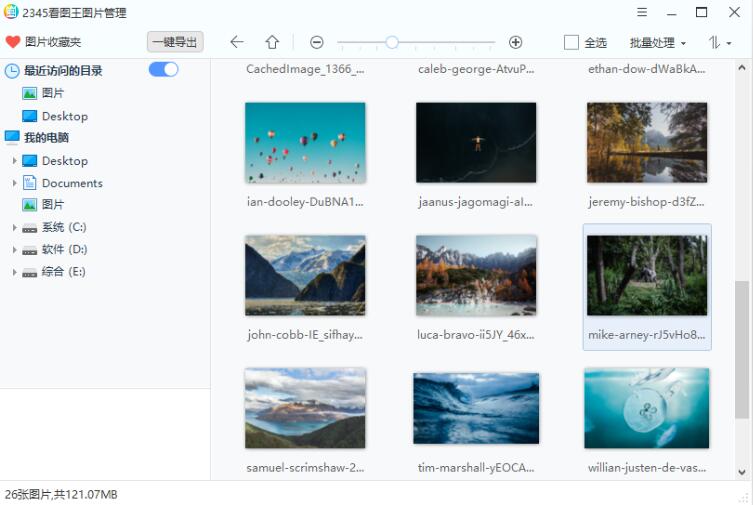This screenshot has width=753, height=505.
Task: Open 图片收藏夹 favorites folder
Action: click(x=53, y=42)
